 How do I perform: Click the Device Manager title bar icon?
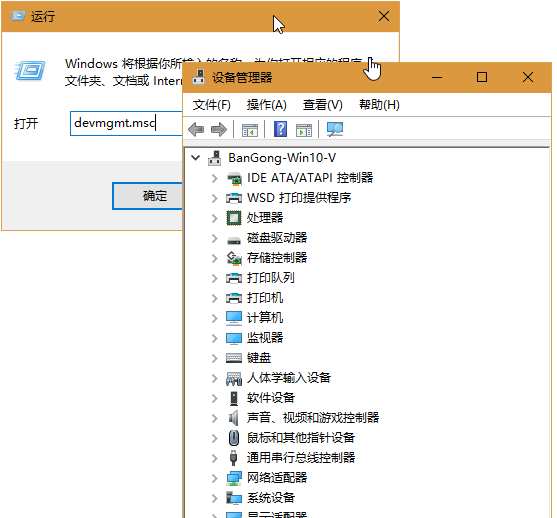pos(198,77)
